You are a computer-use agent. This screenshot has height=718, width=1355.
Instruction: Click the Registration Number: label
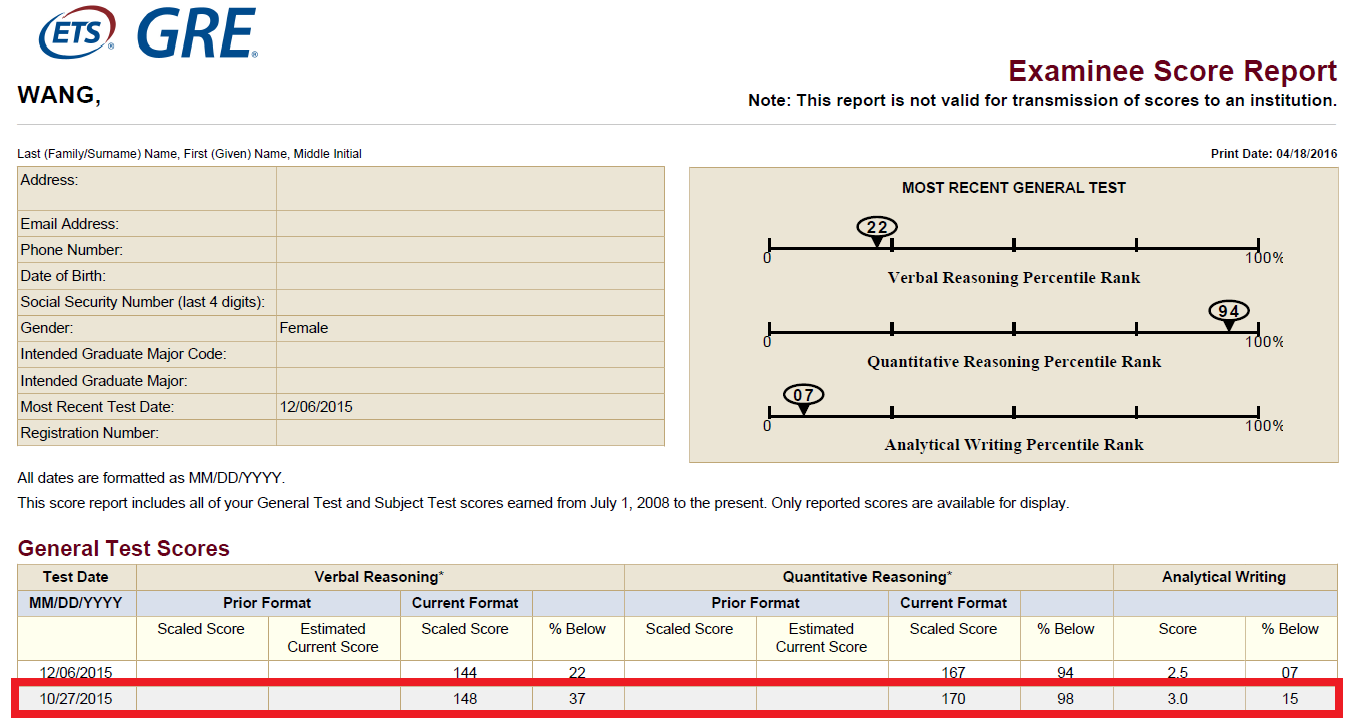coord(90,433)
